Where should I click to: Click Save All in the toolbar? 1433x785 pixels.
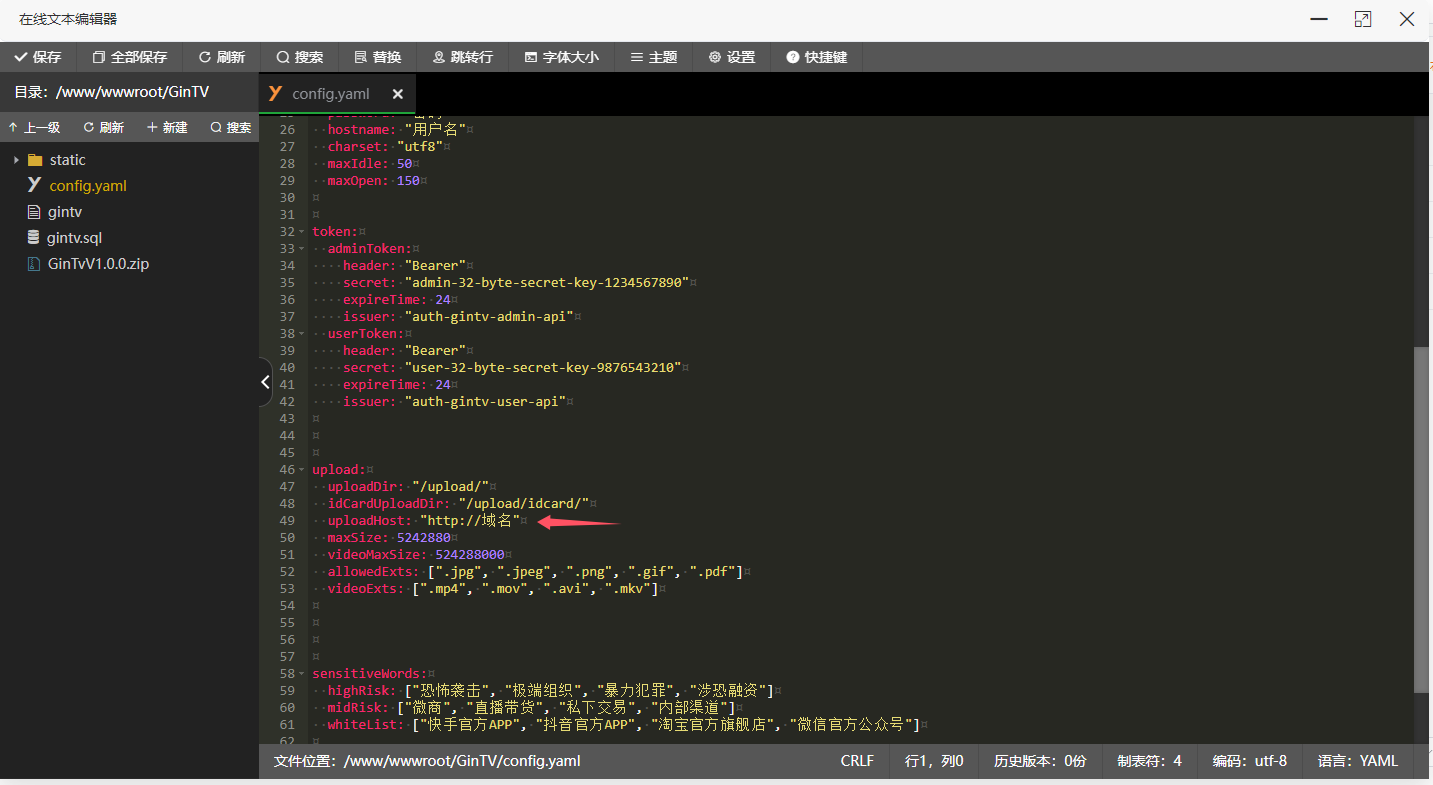[x=129, y=57]
